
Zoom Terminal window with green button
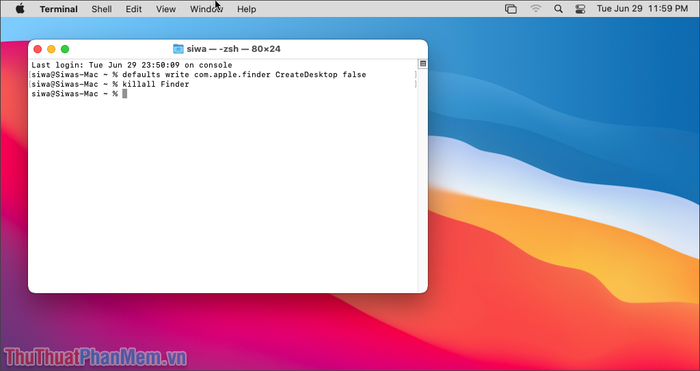point(65,49)
